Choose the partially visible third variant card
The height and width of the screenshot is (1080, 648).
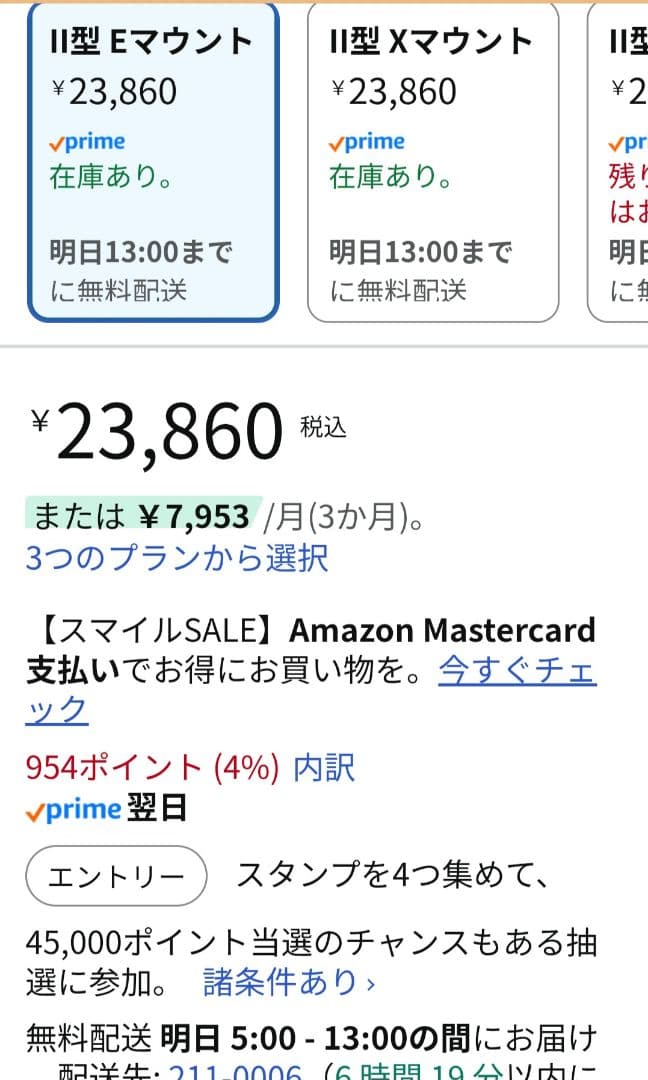click(x=622, y=163)
